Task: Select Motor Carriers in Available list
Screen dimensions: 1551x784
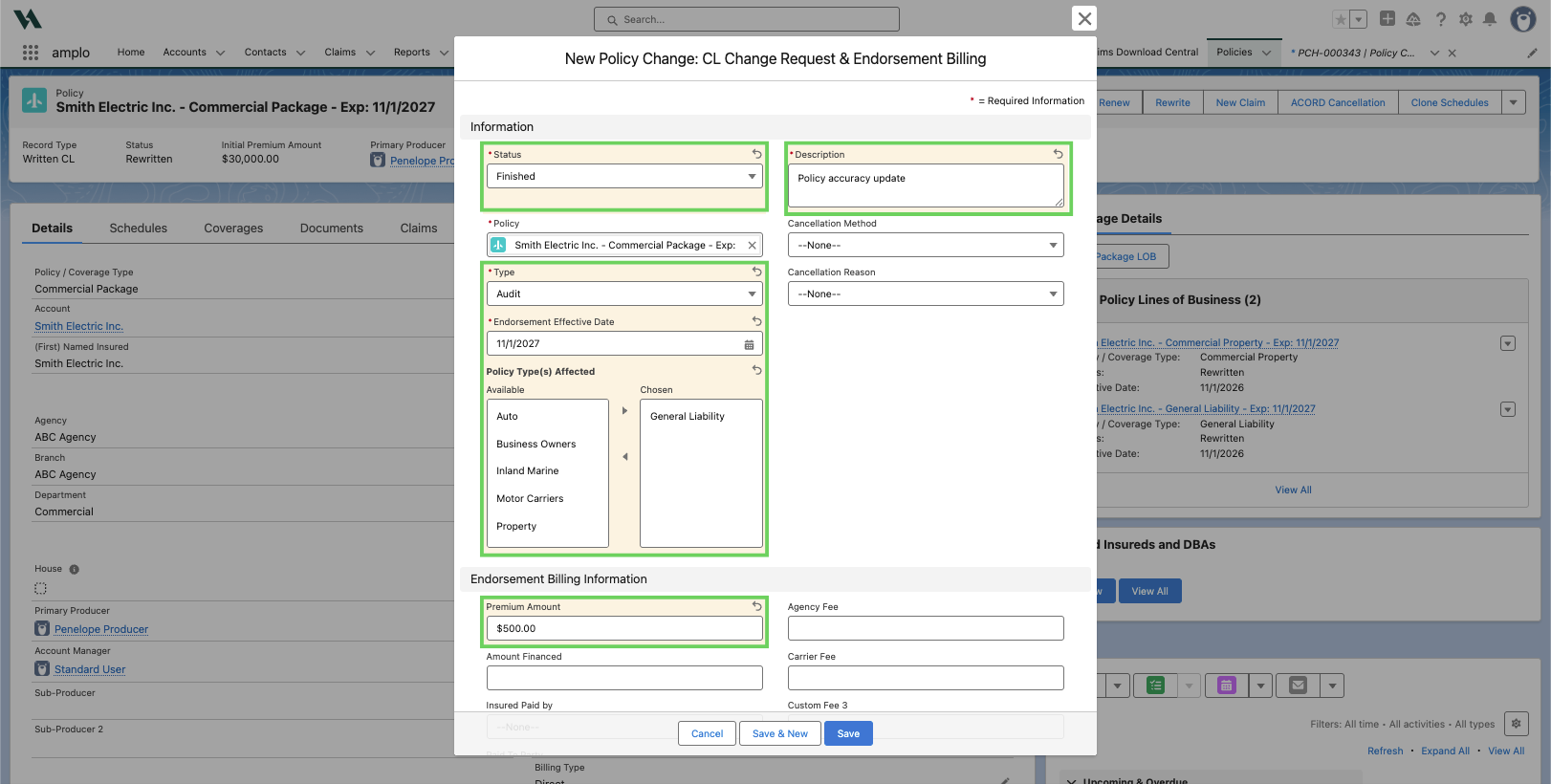Action: (x=548, y=499)
